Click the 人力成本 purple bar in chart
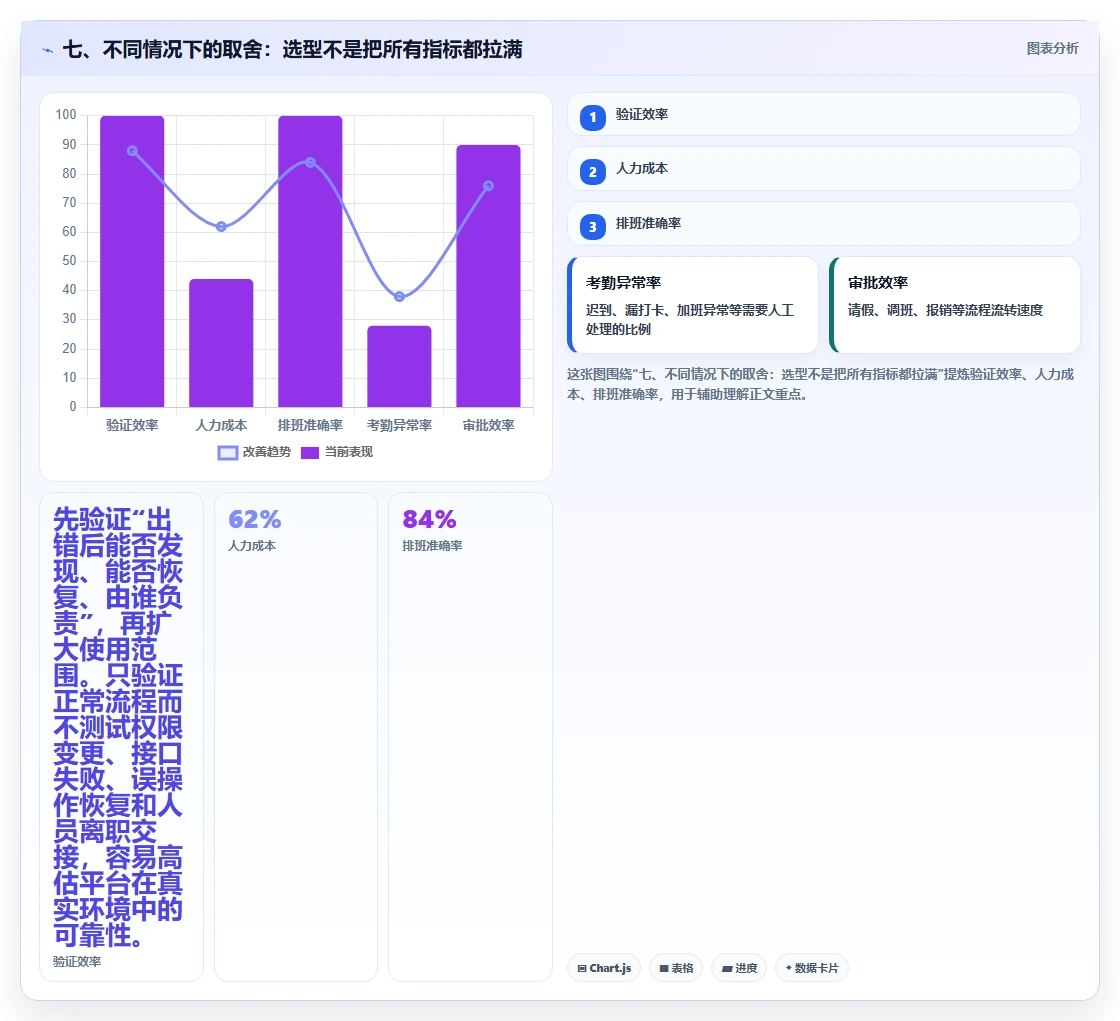 [x=221, y=343]
